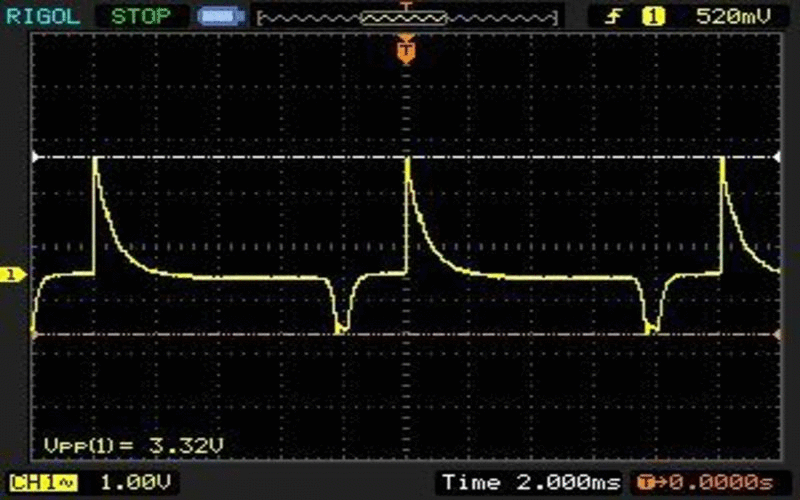Click the waveform memory overview bar
Screen dimensions: 800x500
coord(407,19)
